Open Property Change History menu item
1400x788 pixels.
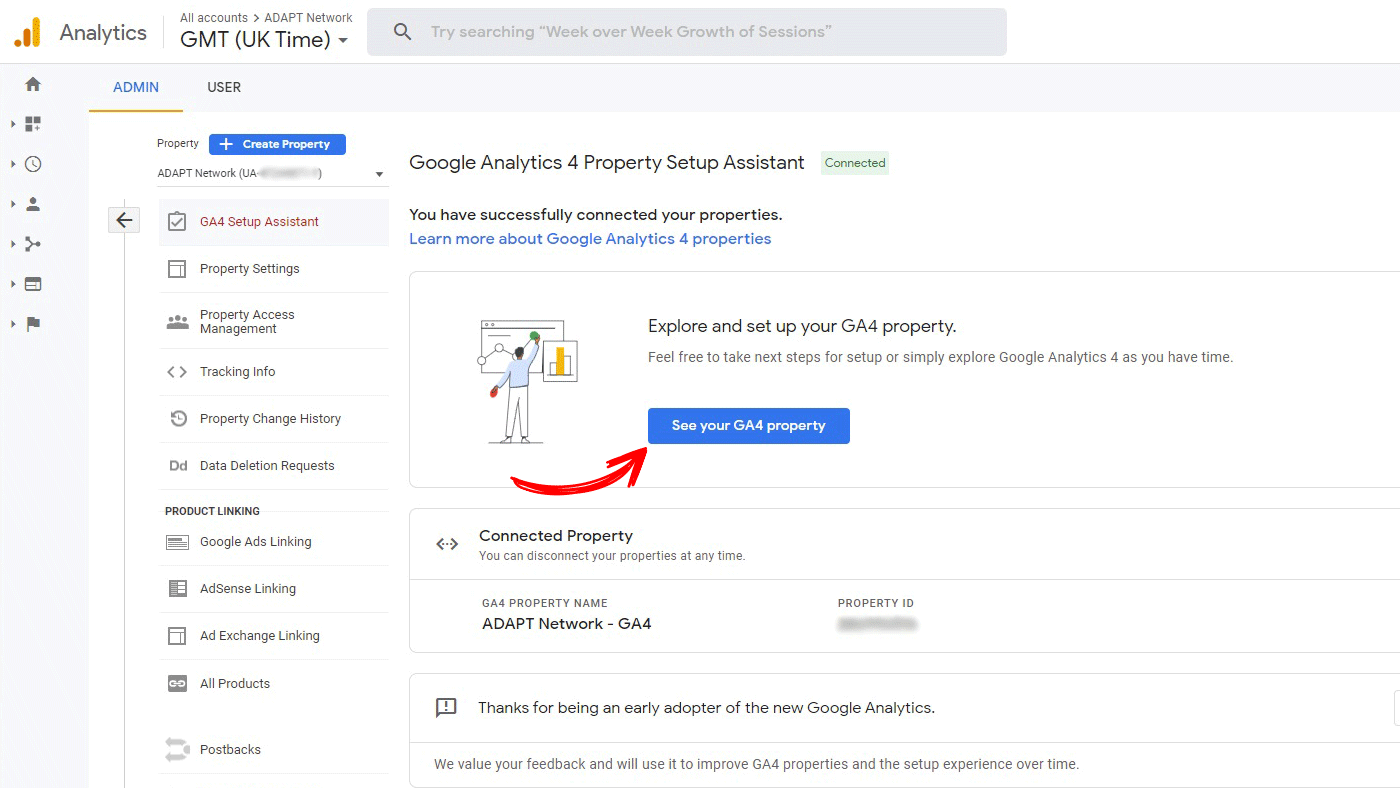point(274,419)
